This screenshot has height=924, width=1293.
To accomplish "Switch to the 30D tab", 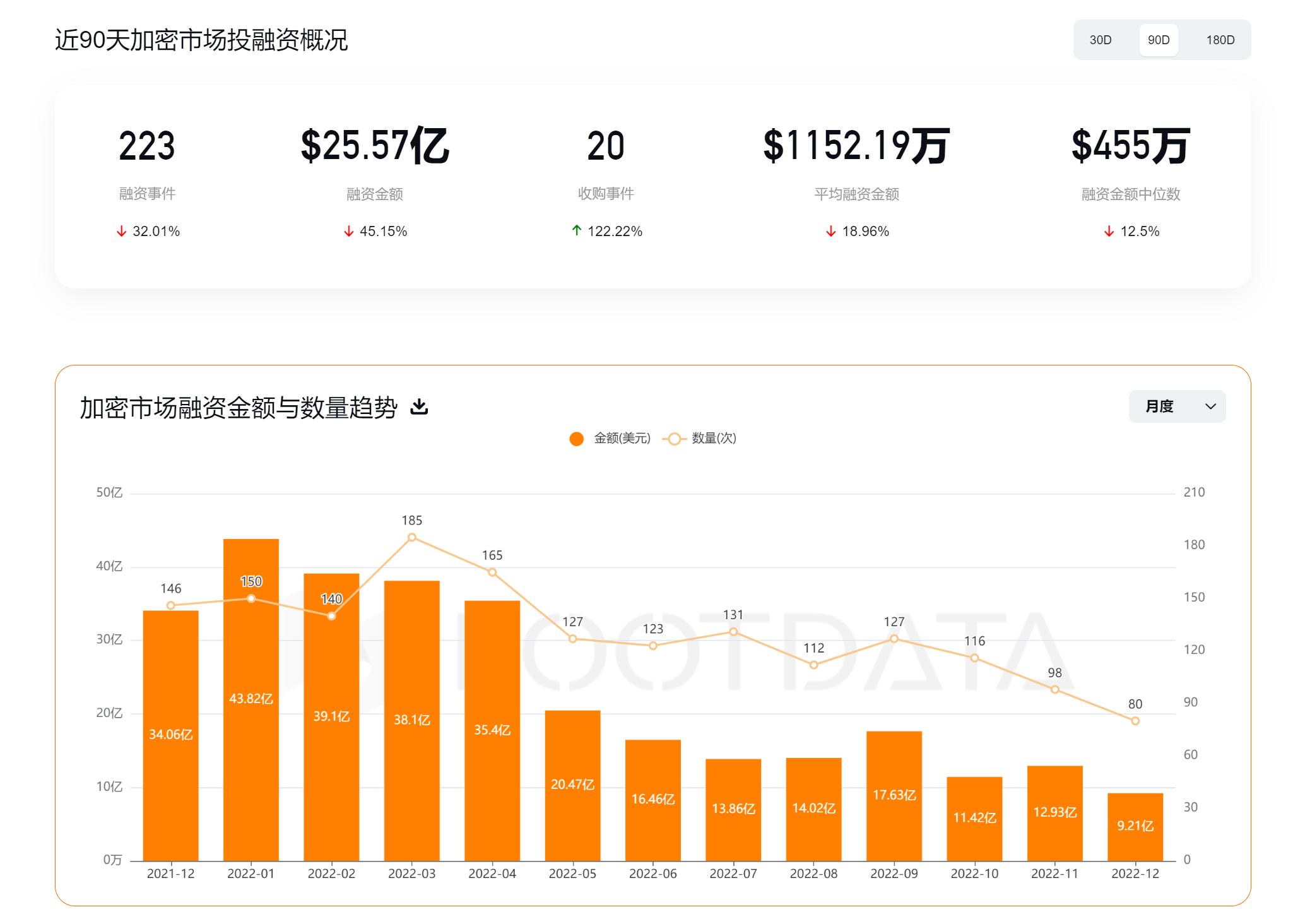I will (1100, 40).
